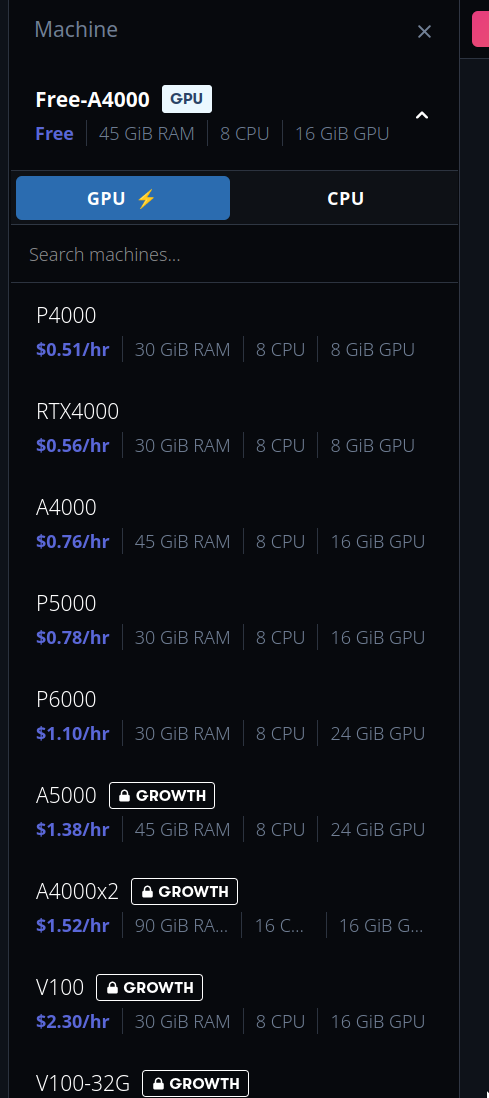
Task: Click the GROWTH lock badge beside A4000x2
Action: pos(184,891)
